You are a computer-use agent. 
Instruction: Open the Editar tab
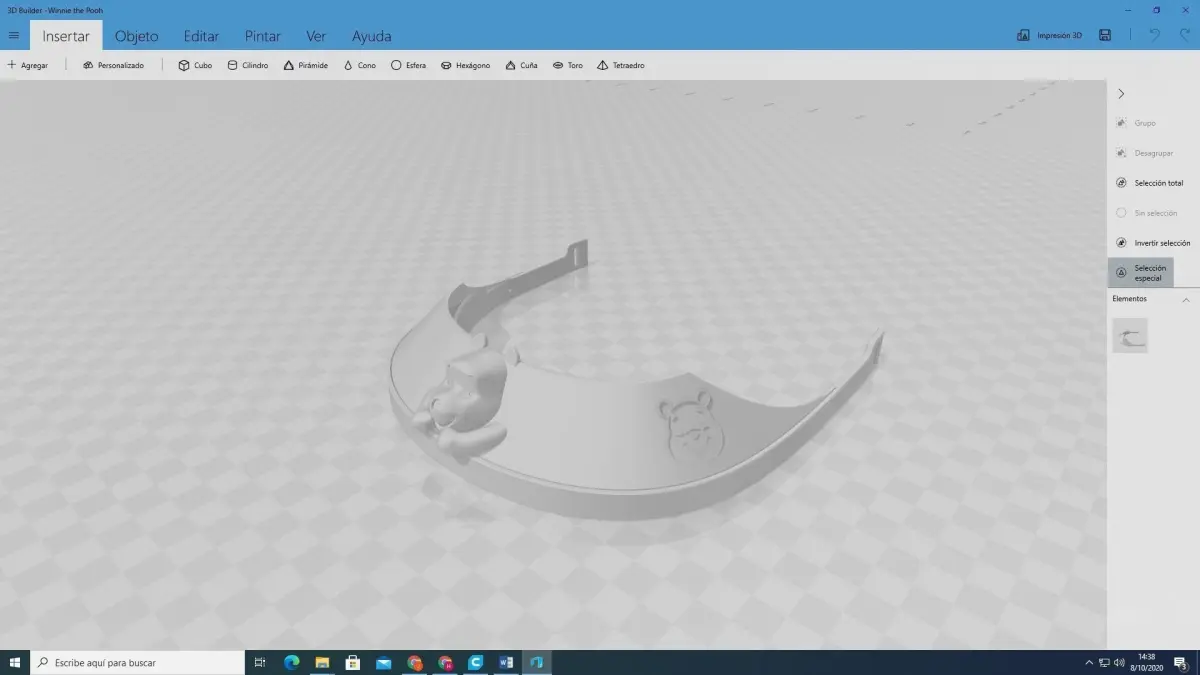coord(201,36)
